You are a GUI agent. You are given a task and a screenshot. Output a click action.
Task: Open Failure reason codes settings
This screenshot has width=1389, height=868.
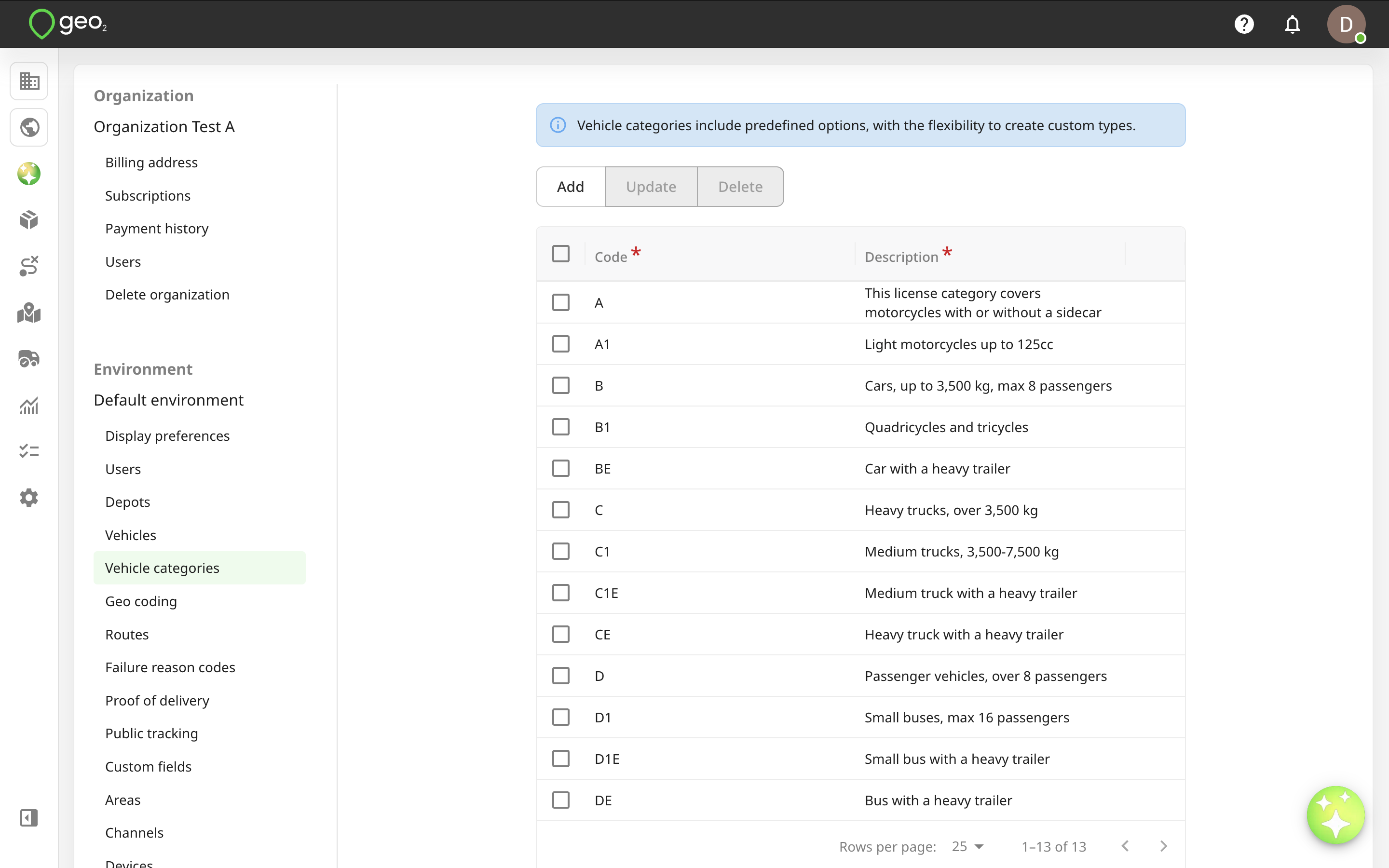pyautogui.click(x=170, y=667)
